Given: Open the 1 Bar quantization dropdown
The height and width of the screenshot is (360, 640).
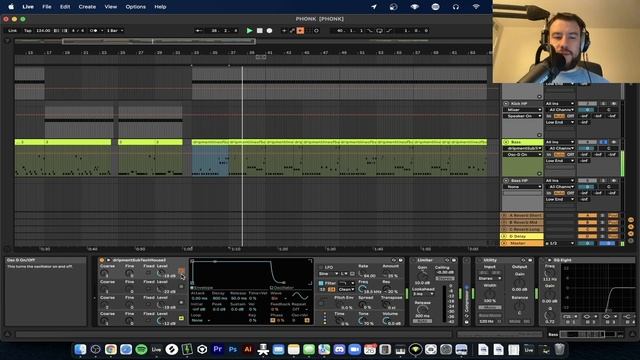Looking at the screenshot, I should tap(115, 31).
